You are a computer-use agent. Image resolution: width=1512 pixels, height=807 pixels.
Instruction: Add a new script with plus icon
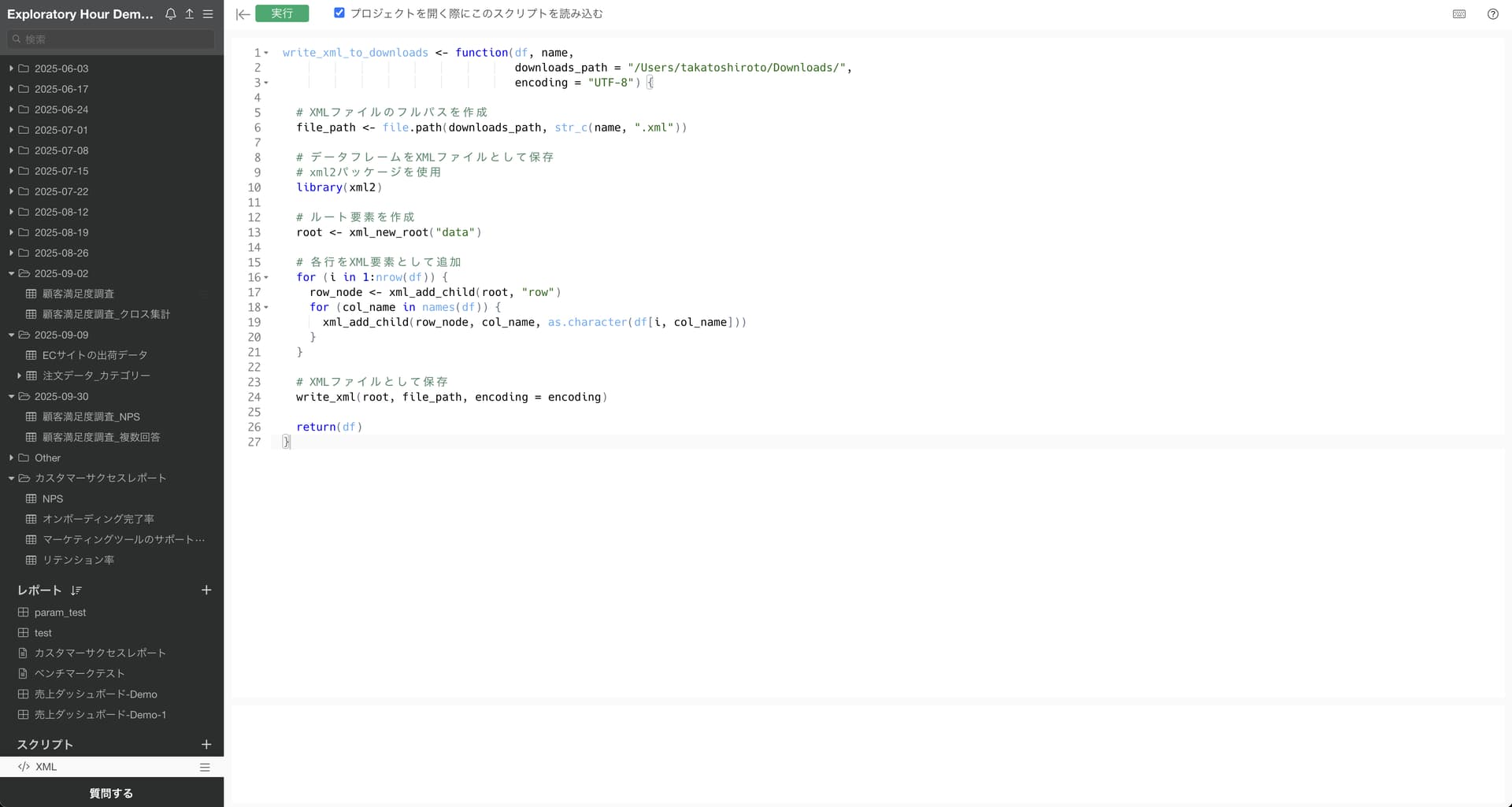coord(206,745)
